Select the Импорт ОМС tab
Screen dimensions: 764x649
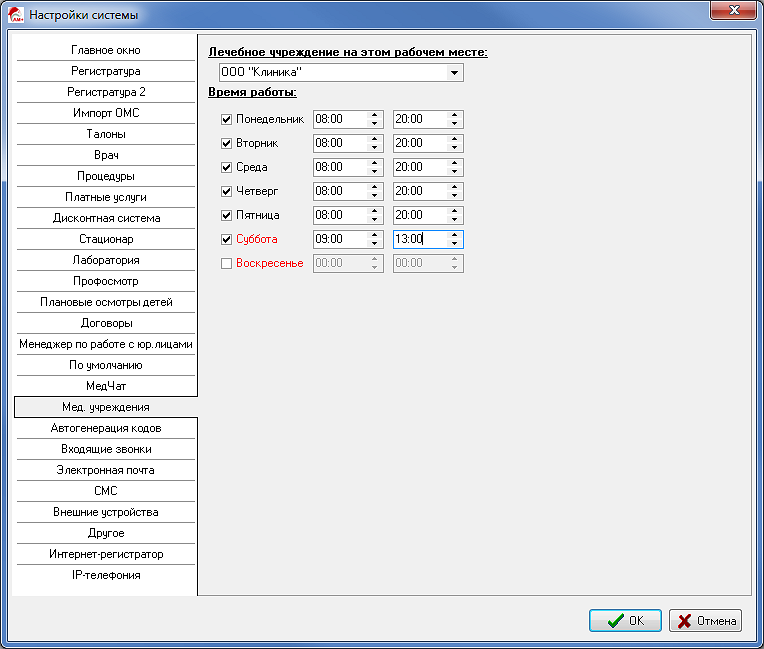click(x=106, y=113)
